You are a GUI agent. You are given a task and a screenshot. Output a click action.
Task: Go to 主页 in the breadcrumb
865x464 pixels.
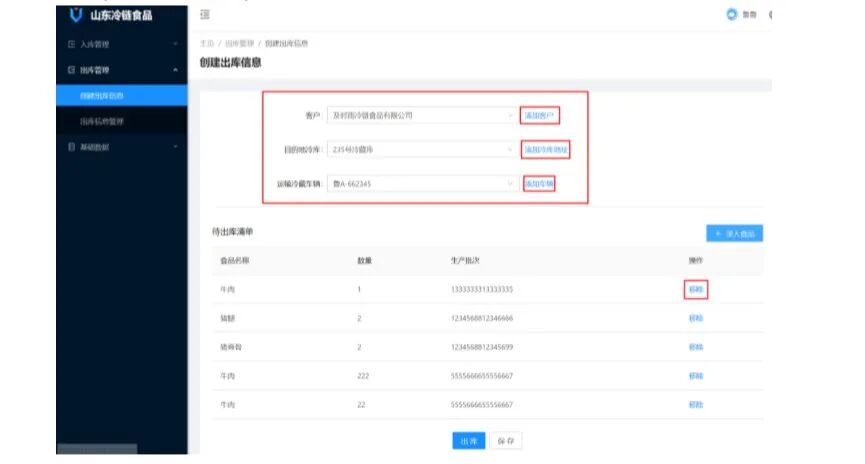(206, 44)
